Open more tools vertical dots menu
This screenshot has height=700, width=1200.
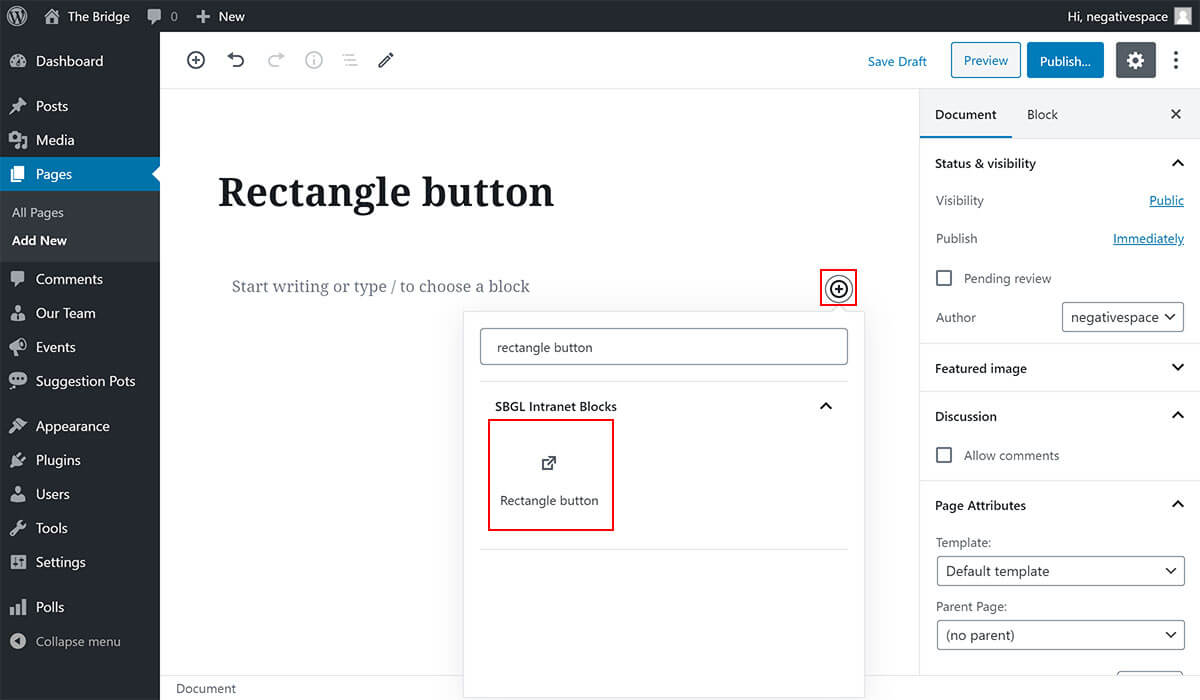coord(1176,61)
